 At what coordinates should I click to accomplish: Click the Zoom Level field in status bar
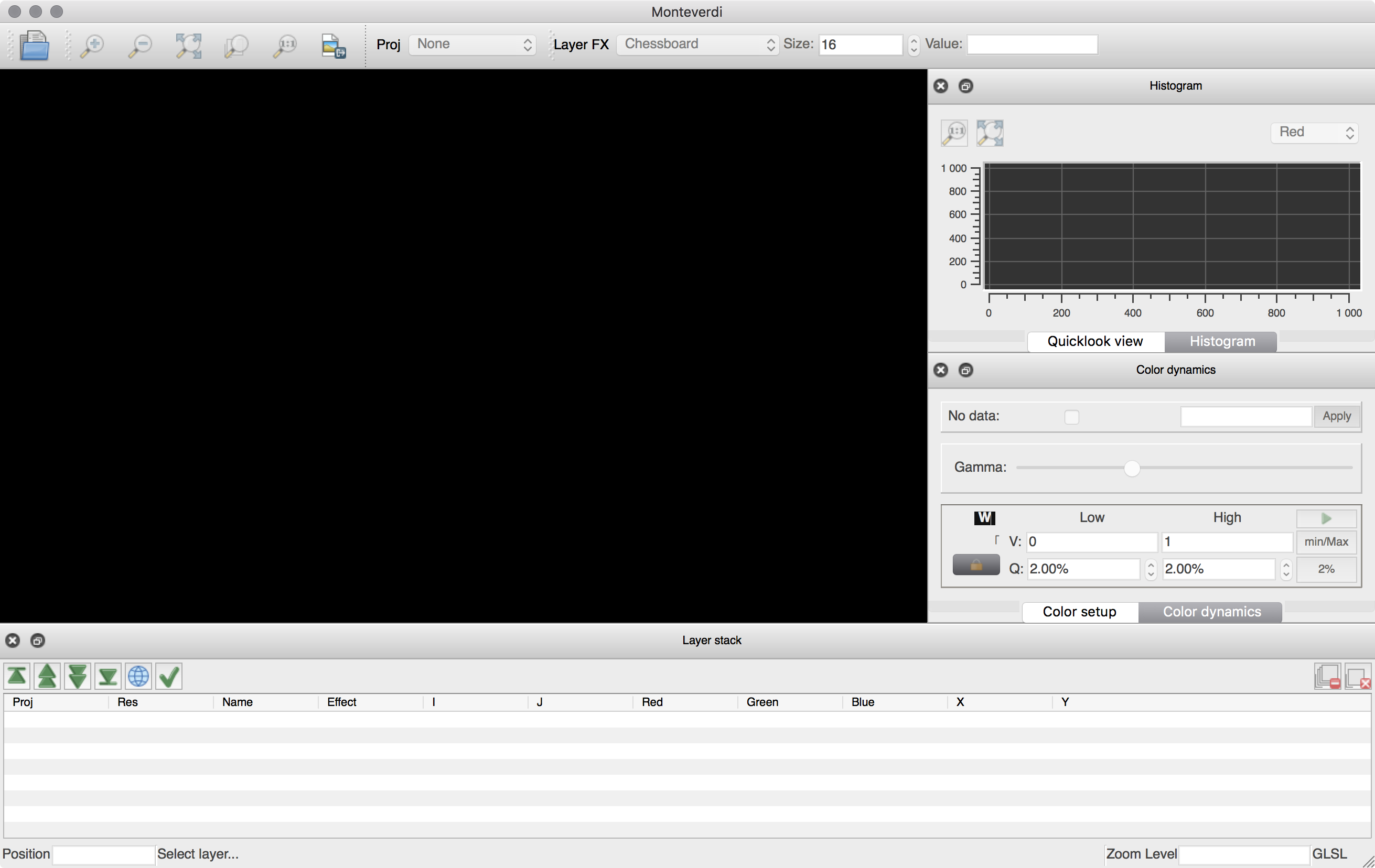1244,855
